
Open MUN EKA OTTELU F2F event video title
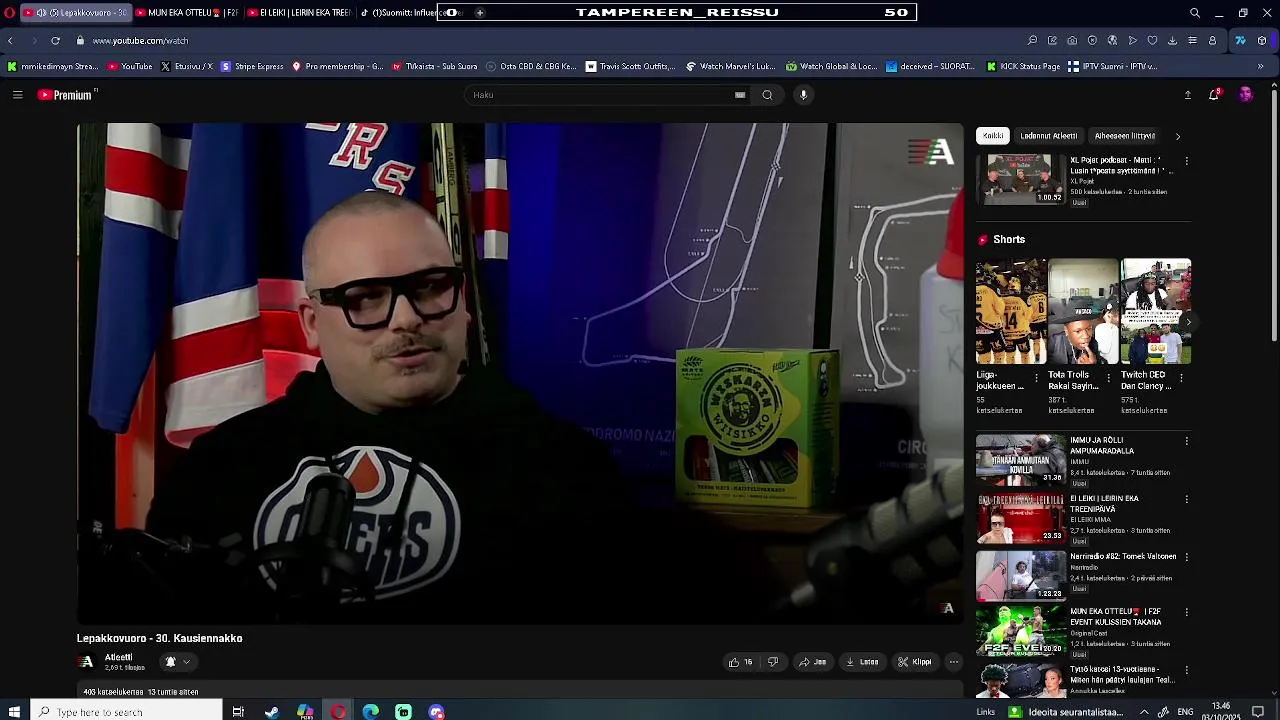(1116, 616)
